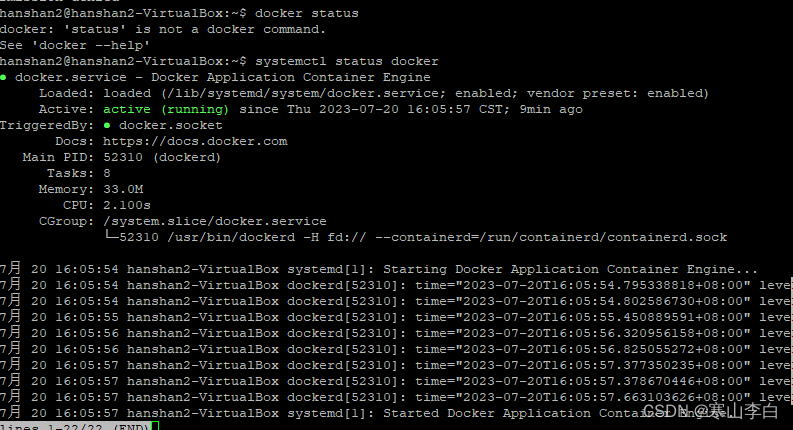Click the CPU value 2.100s
Image resolution: width=793 pixels, height=430 pixels.
pyautogui.click(x=127, y=205)
